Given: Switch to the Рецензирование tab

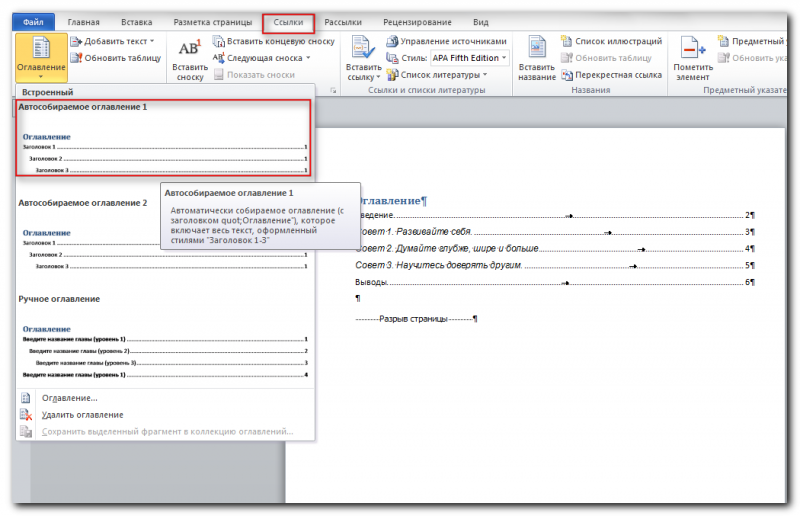Looking at the screenshot, I should (x=417, y=22).
